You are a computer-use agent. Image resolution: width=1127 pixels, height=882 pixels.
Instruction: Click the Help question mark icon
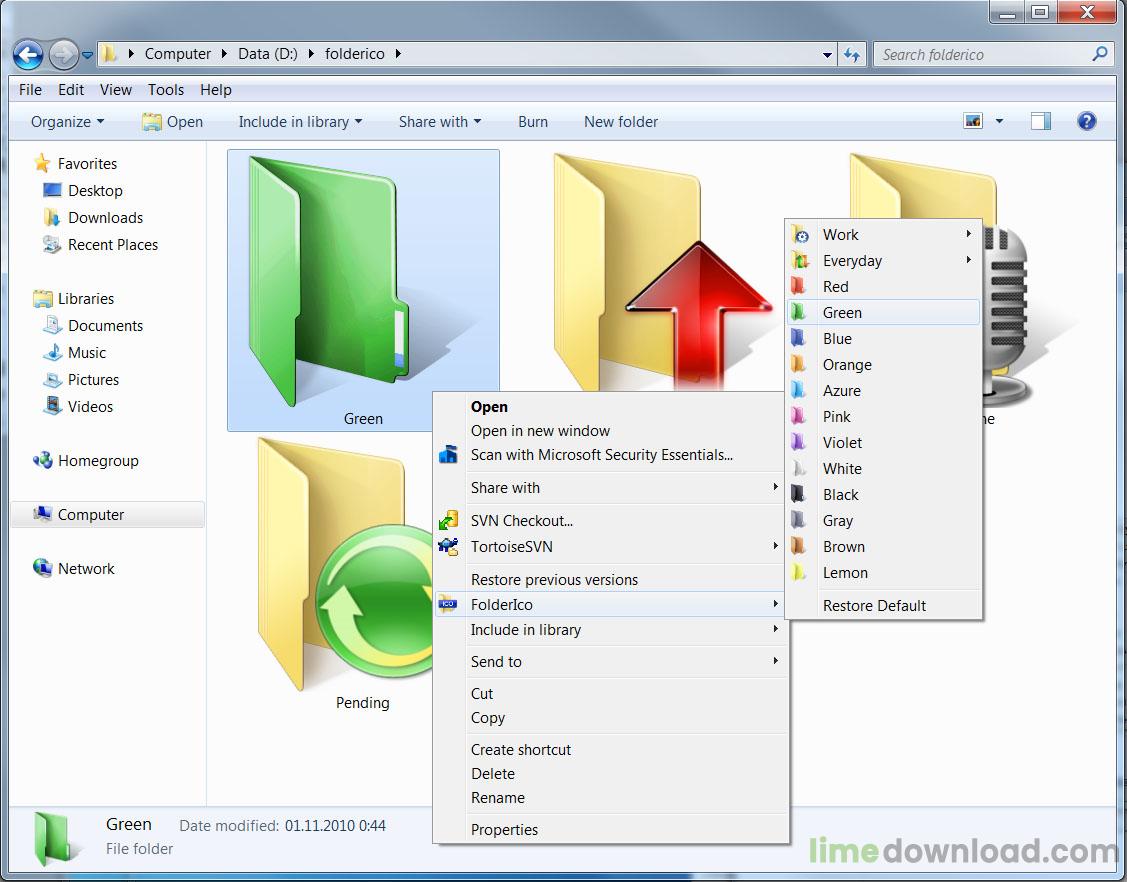tap(1086, 121)
